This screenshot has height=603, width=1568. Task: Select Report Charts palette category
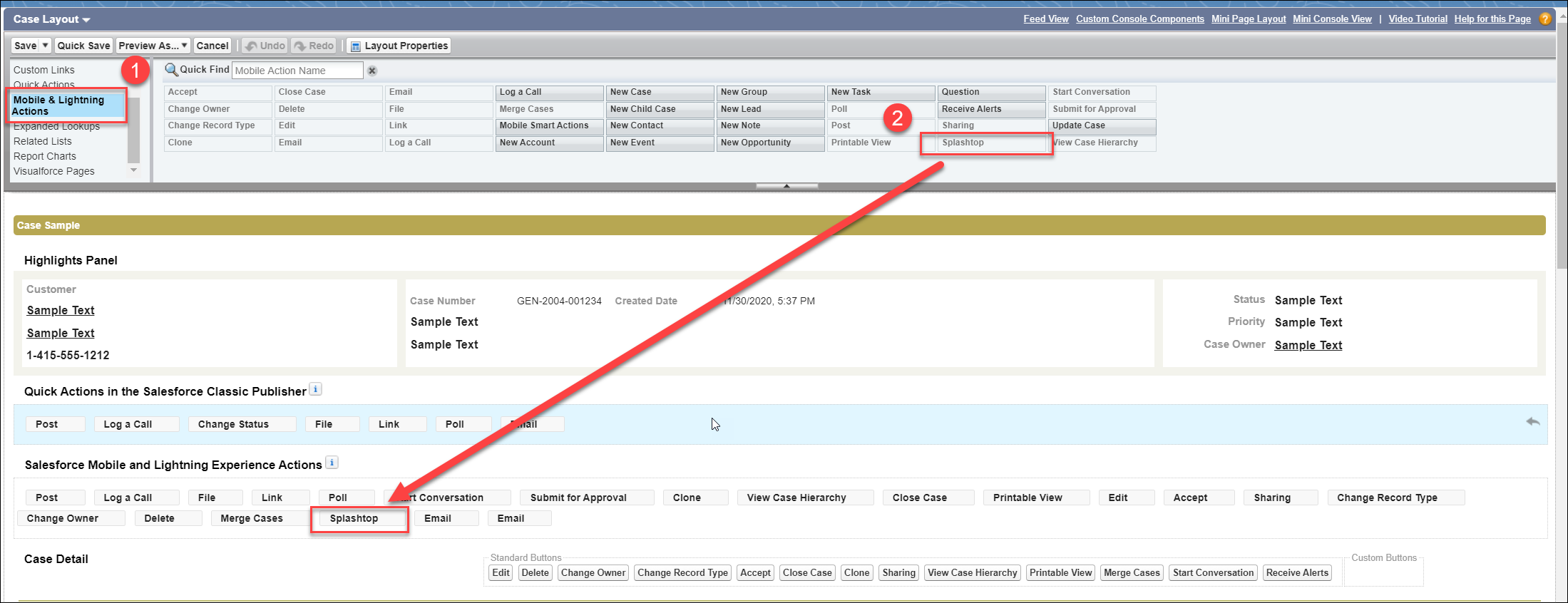[45, 156]
